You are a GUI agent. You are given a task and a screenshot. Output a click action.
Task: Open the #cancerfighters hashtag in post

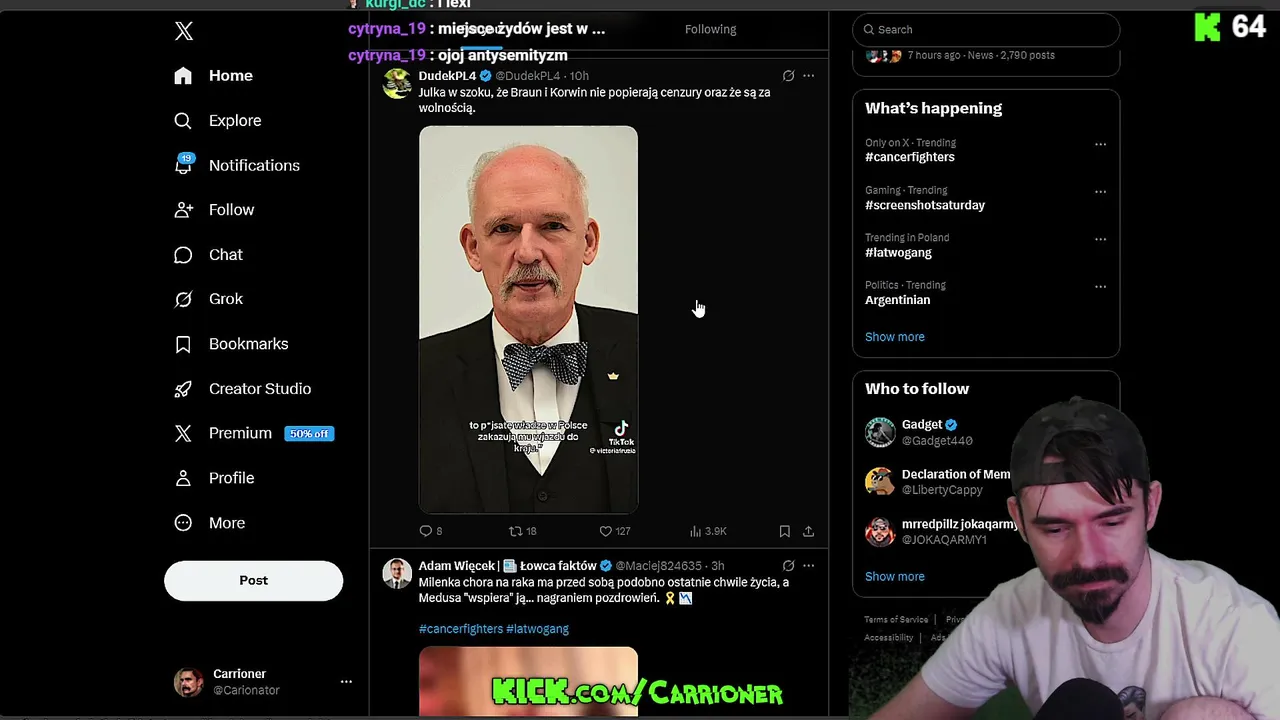[x=461, y=629]
